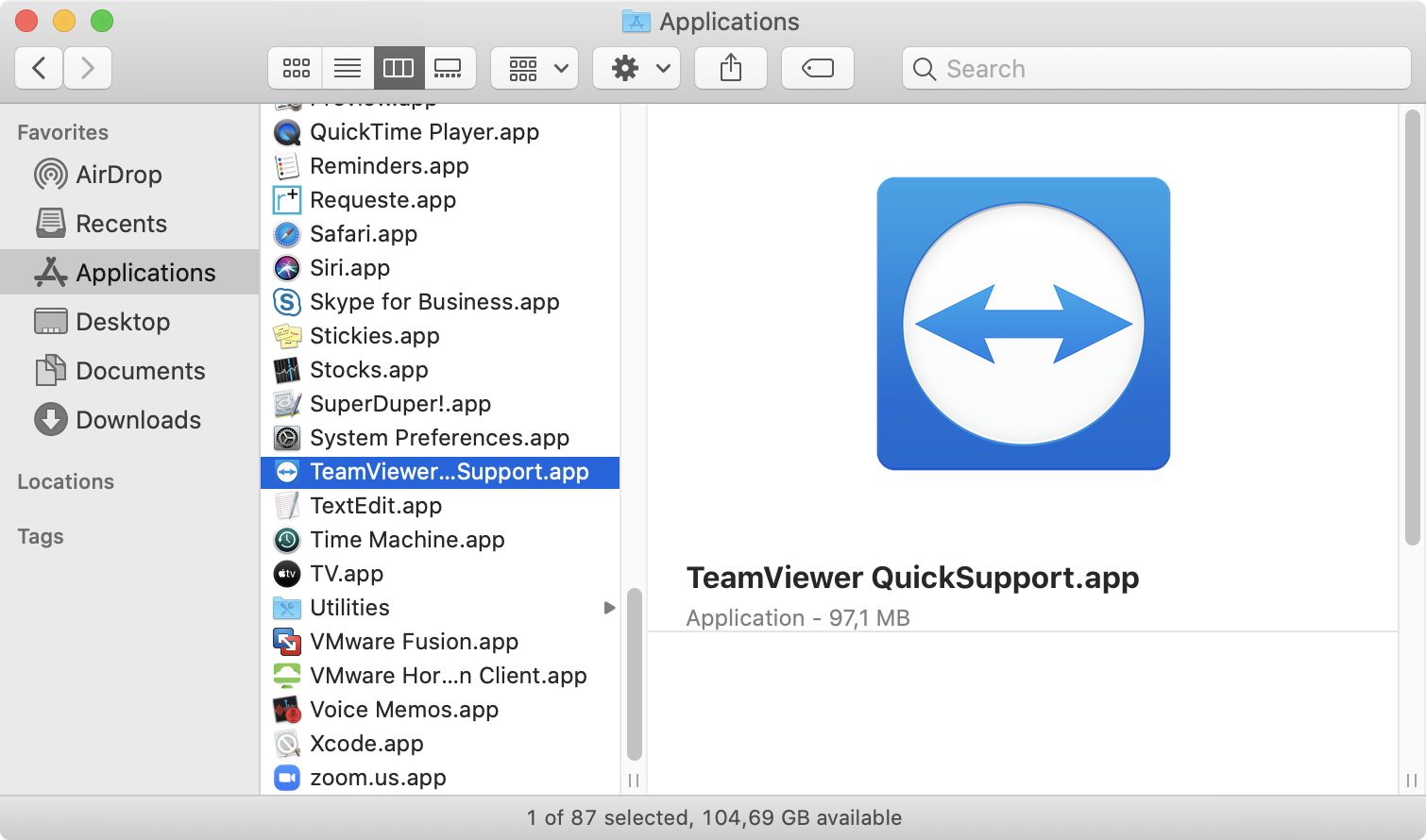The height and width of the screenshot is (840, 1426).
Task: Click the preview pane vertical scrollbar
Action: (1413, 328)
